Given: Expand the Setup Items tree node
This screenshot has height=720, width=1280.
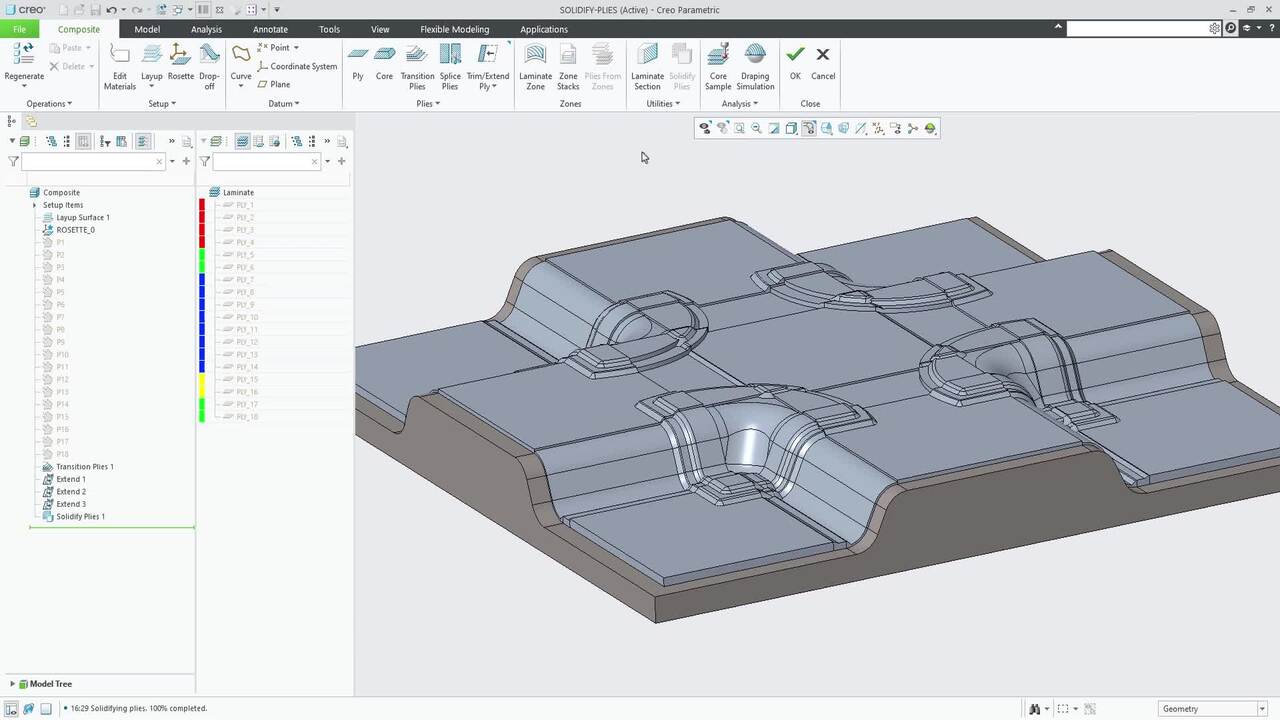Looking at the screenshot, I should pyautogui.click(x=35, y=205).
